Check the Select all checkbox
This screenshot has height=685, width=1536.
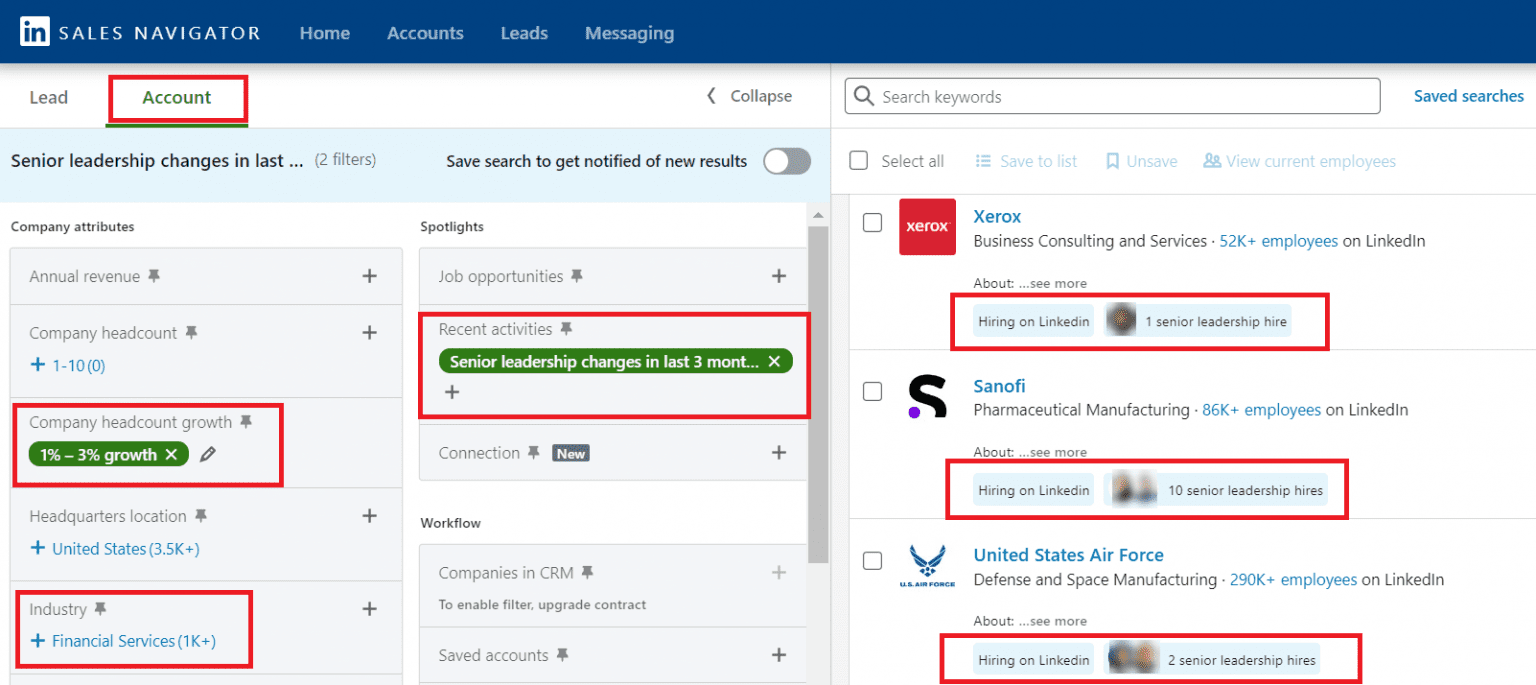click(858, 161)
